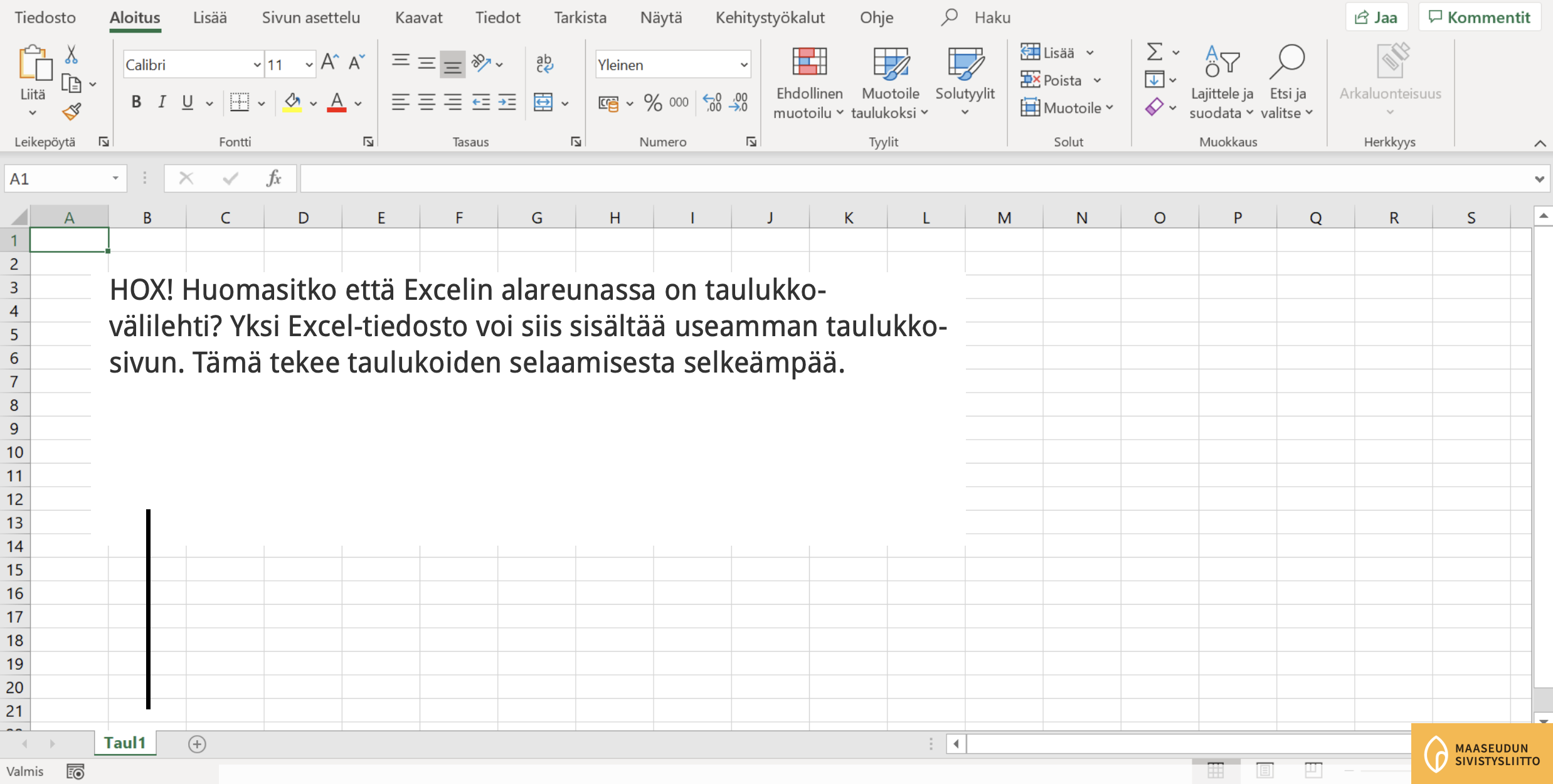Click the decrease indent icon
The image size is (1553, 784).
[481, 102]
